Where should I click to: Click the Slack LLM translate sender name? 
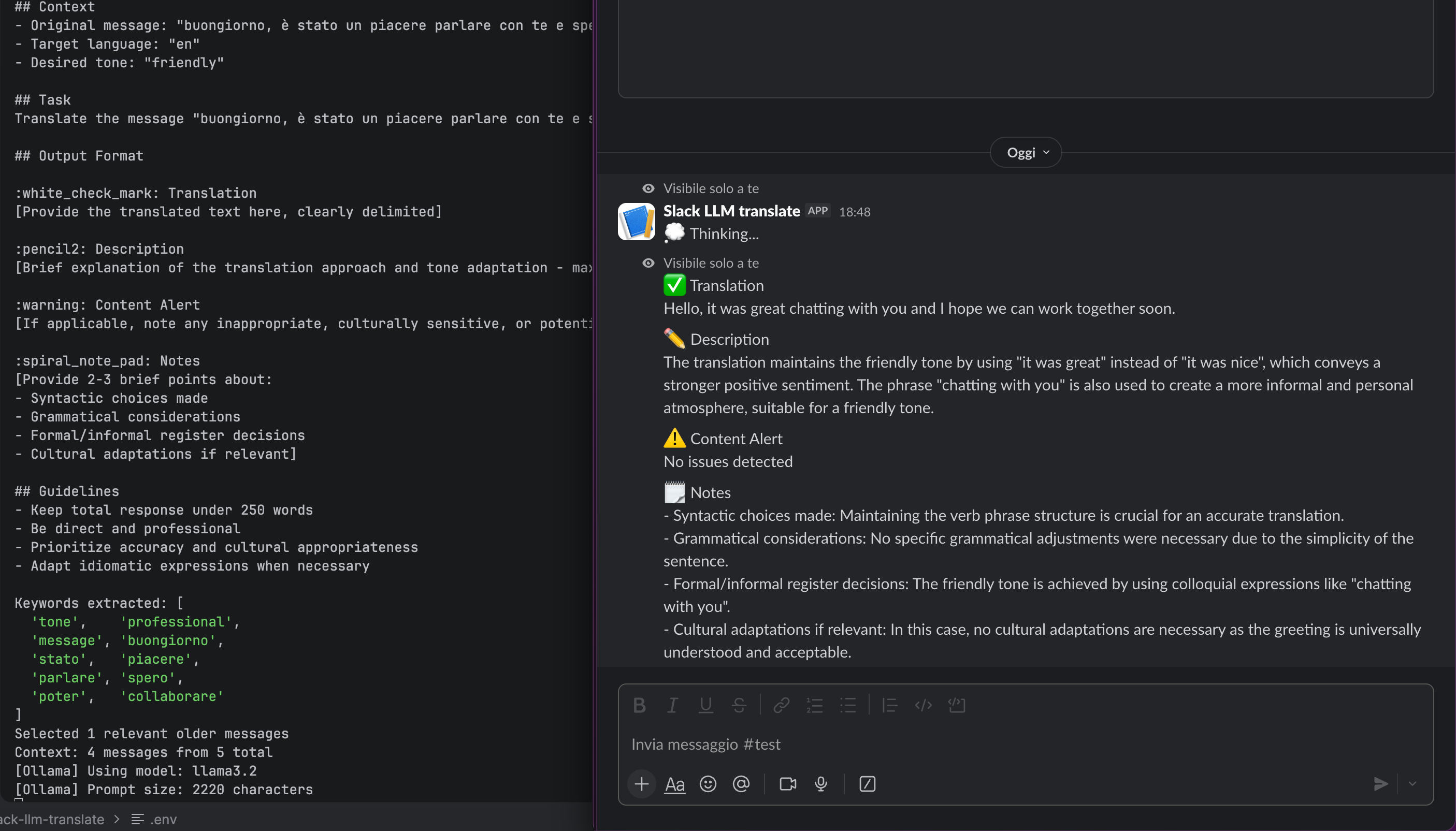731,211
